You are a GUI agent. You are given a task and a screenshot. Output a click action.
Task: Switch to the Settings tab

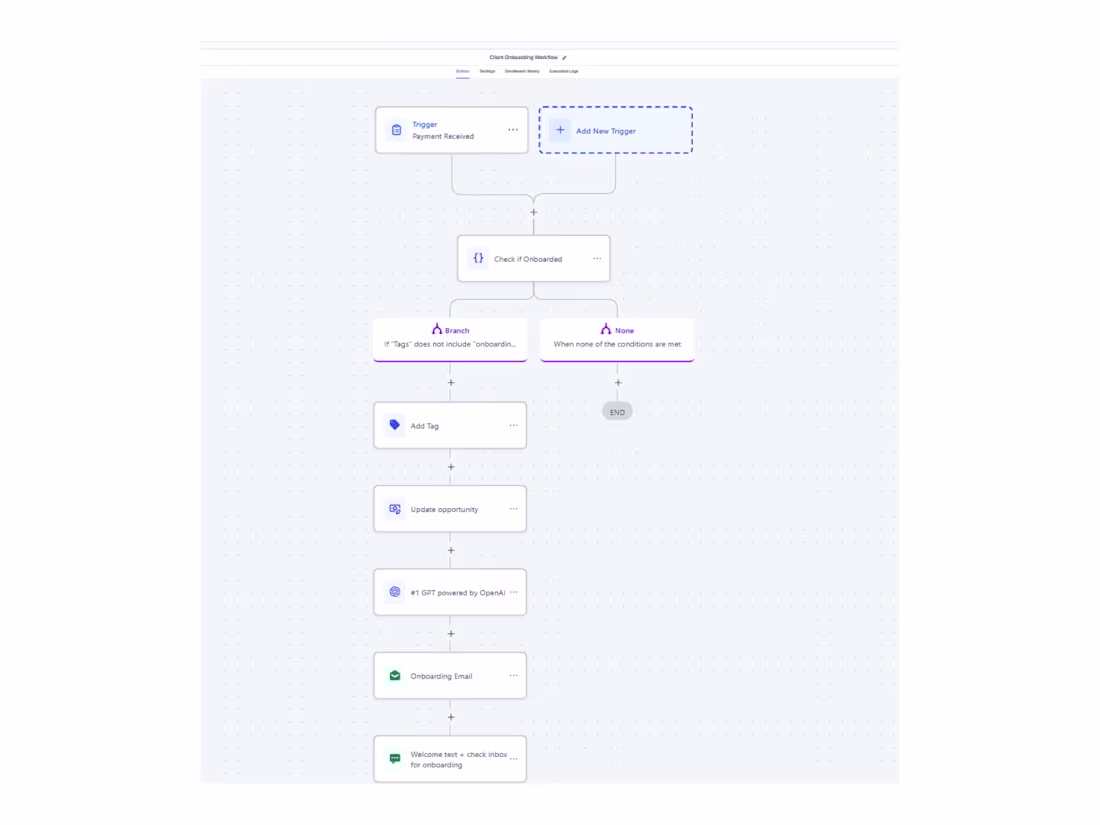(487, 71)
